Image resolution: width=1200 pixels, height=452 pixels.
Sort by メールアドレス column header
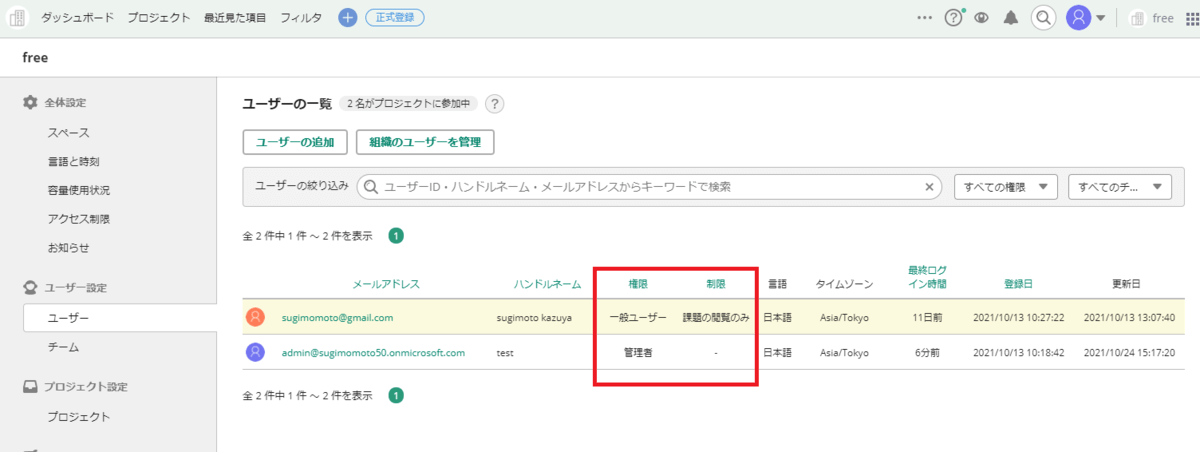tap(386, 284)
